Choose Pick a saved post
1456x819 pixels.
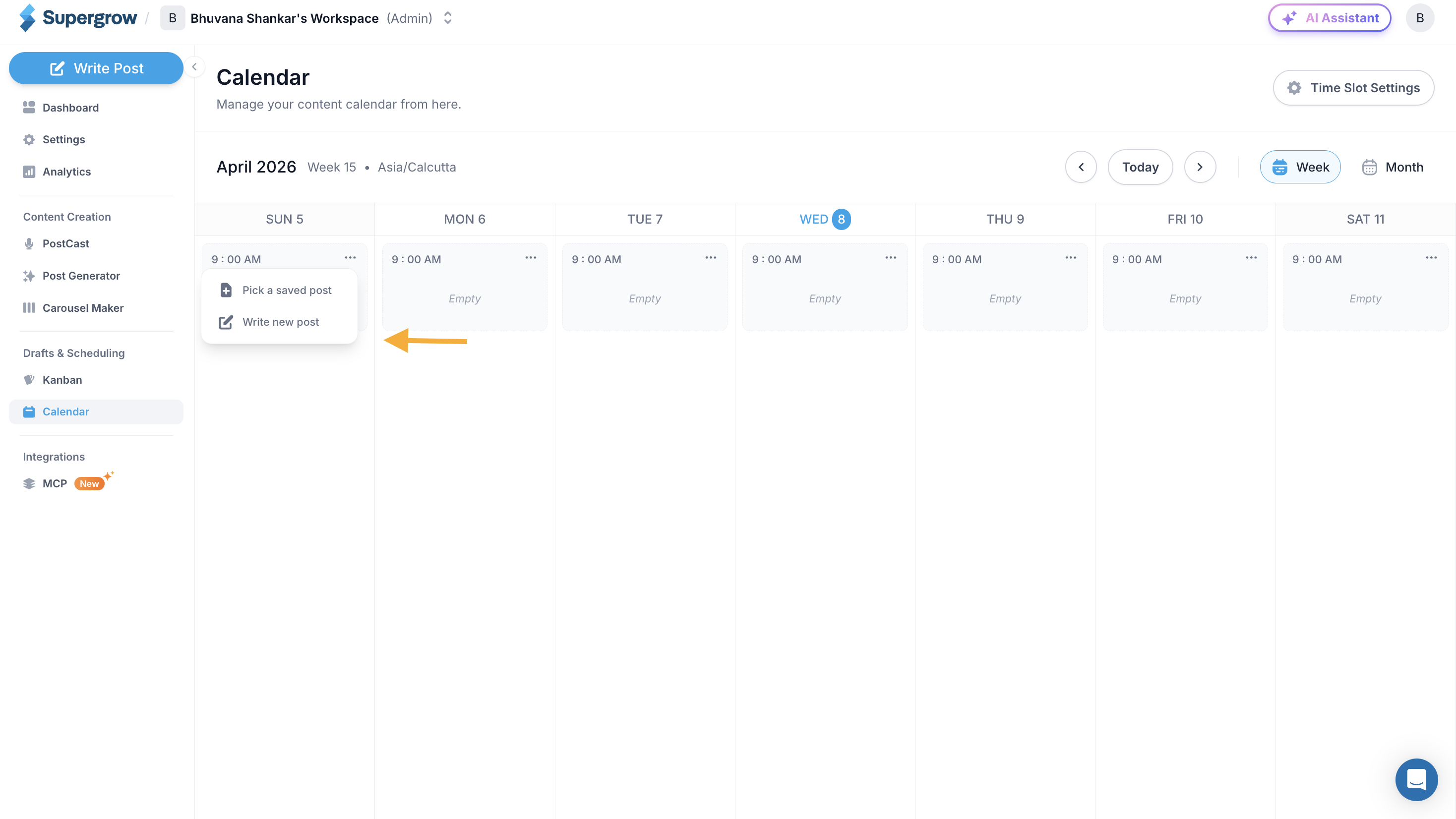(279, 290)
